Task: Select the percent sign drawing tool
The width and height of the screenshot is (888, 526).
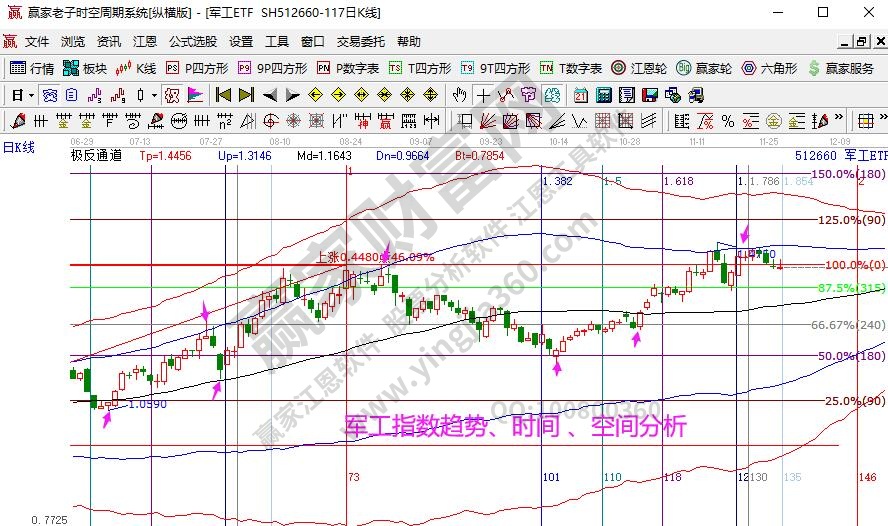Action: 727,121
